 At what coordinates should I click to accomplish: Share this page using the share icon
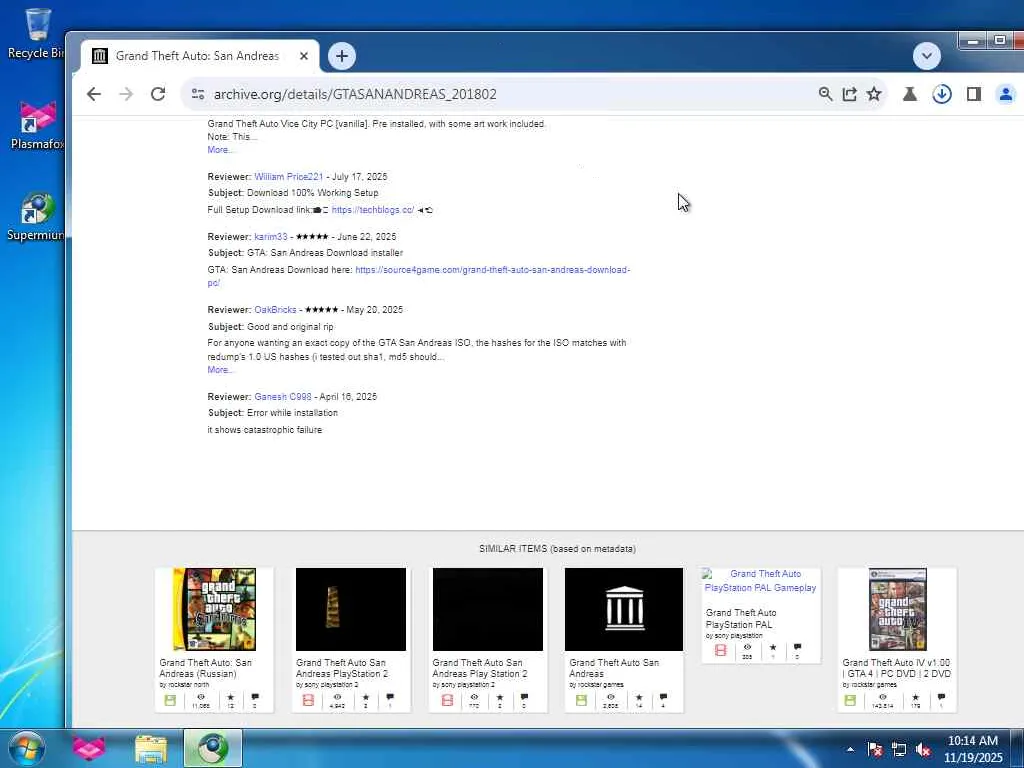click(850, 94)
